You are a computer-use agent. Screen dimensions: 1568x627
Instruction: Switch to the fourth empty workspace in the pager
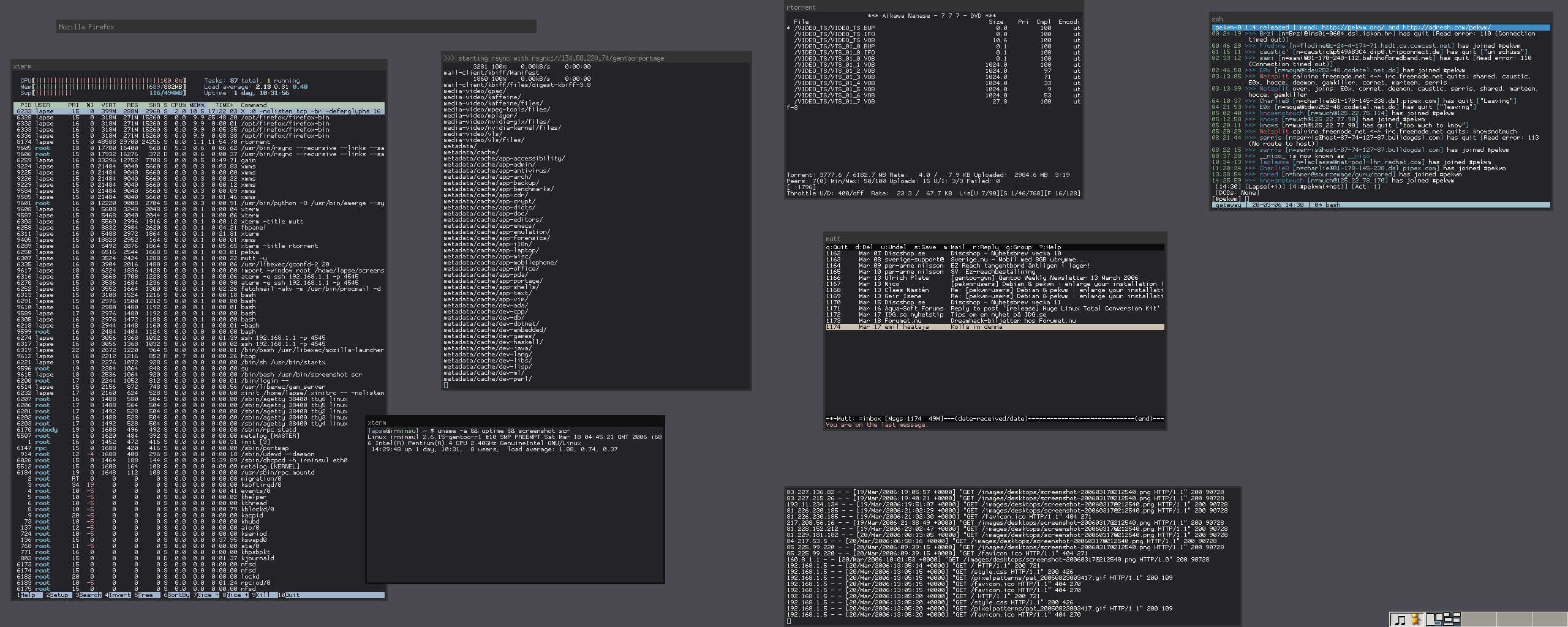pos(1550,619)
